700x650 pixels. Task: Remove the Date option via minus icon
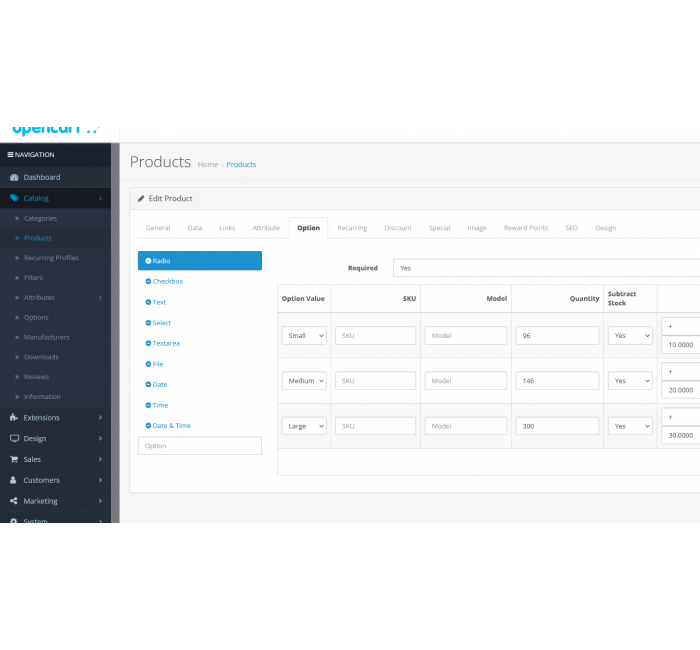[x=148, y=384]
